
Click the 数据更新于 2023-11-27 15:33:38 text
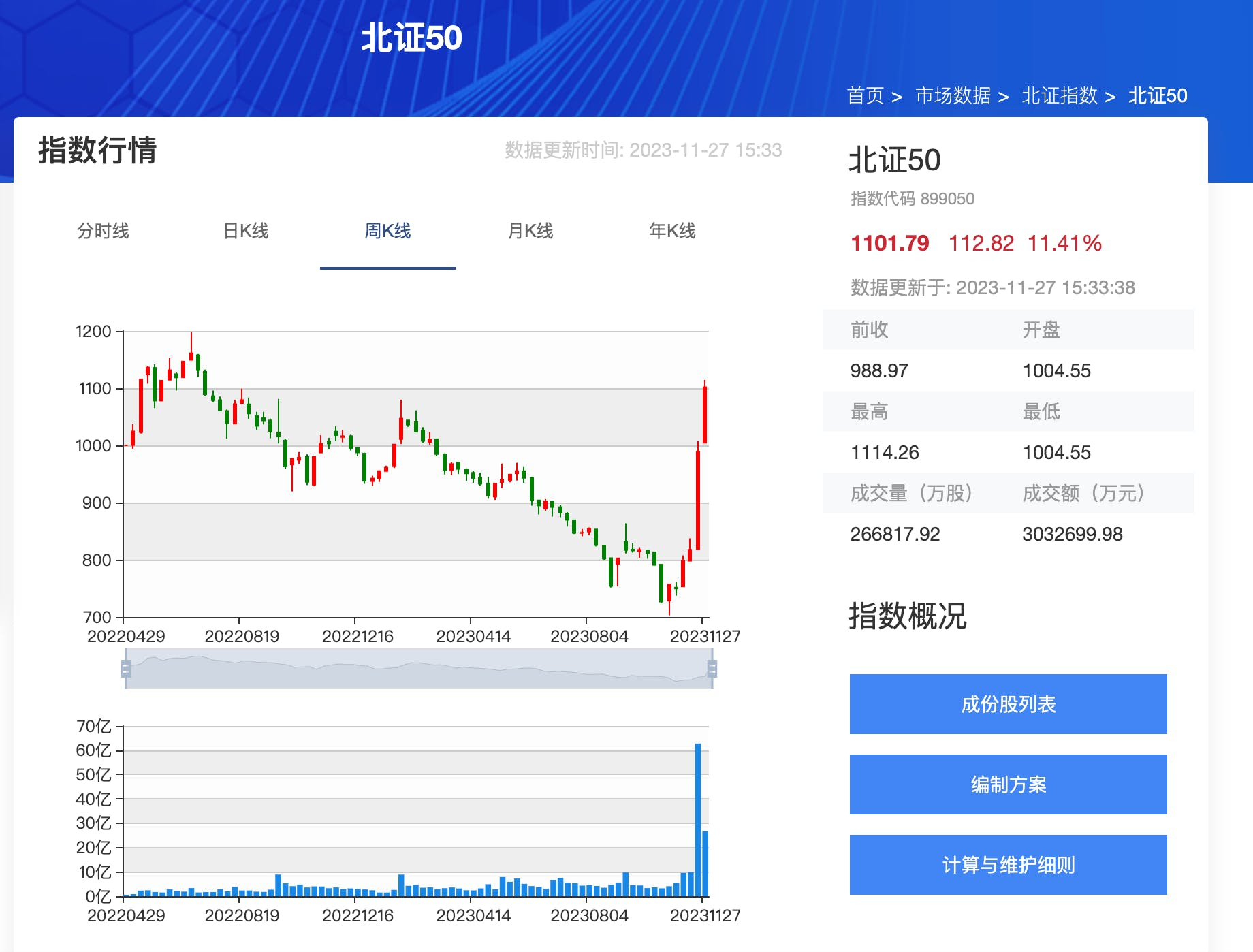click(x=992, y=287)
